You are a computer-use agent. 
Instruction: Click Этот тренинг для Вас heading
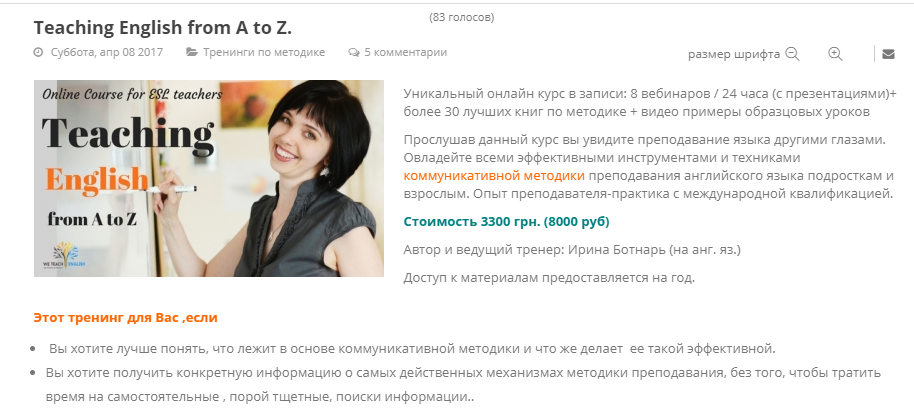pos(125,318)
